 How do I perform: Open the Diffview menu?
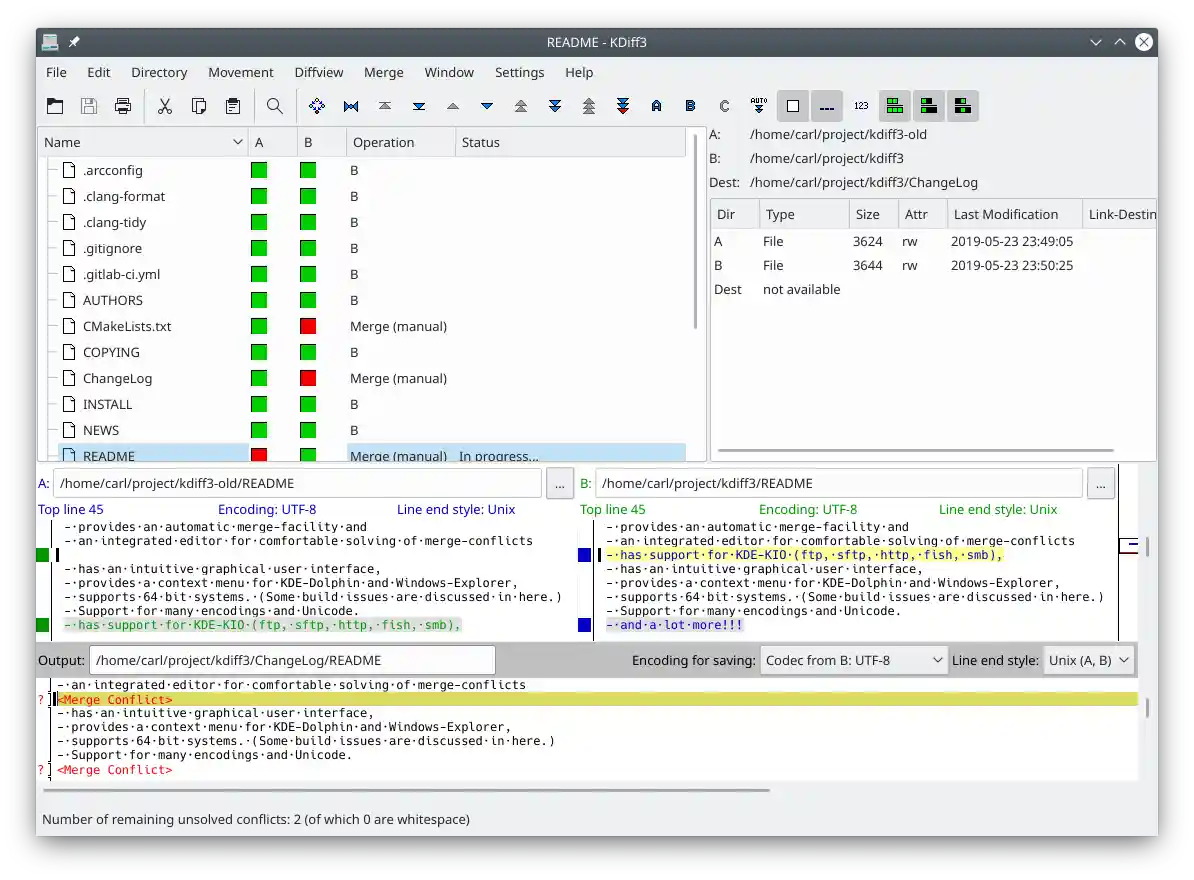319,72
